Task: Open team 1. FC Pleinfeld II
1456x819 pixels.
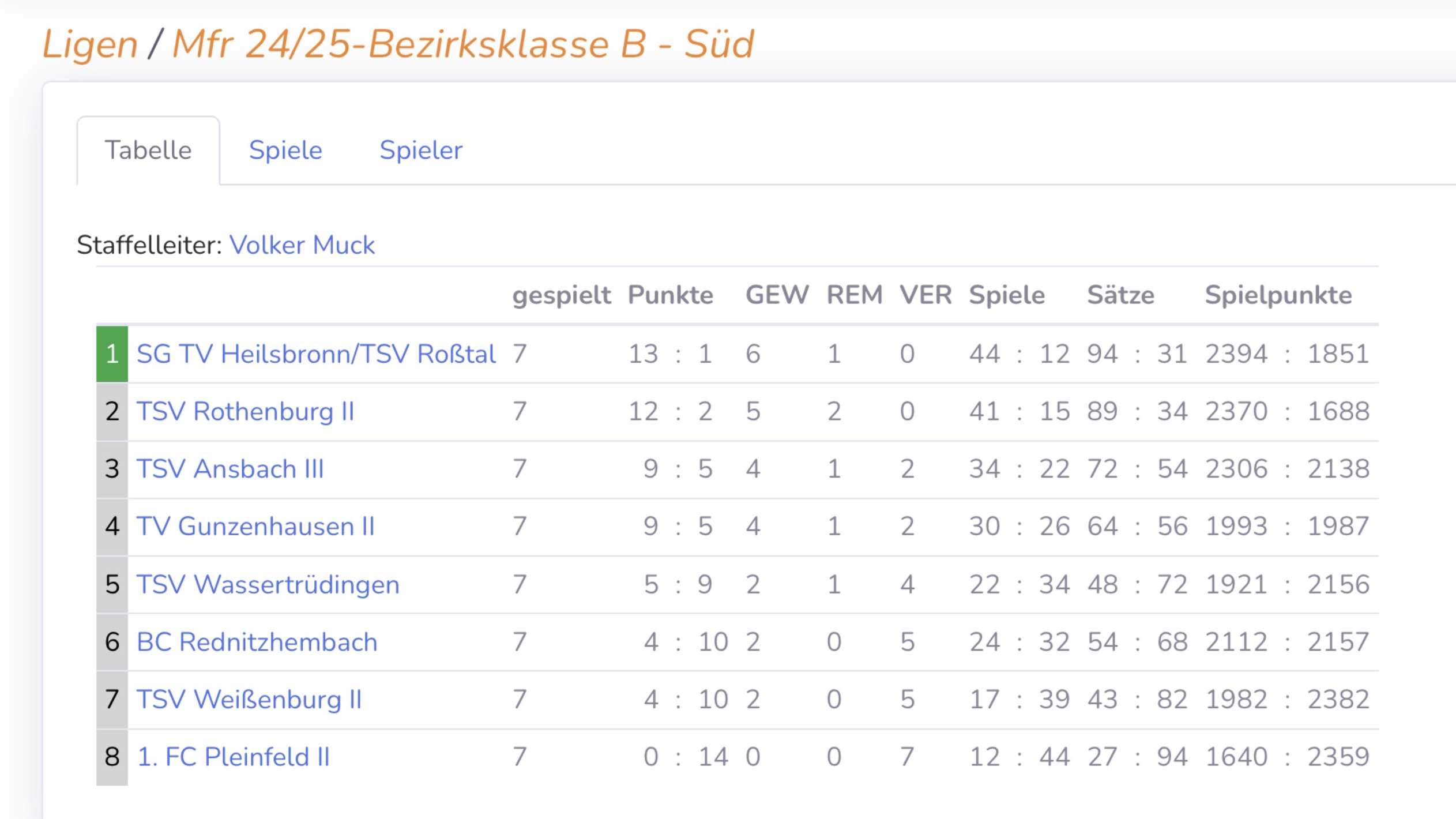Action: tap(234, 757)
